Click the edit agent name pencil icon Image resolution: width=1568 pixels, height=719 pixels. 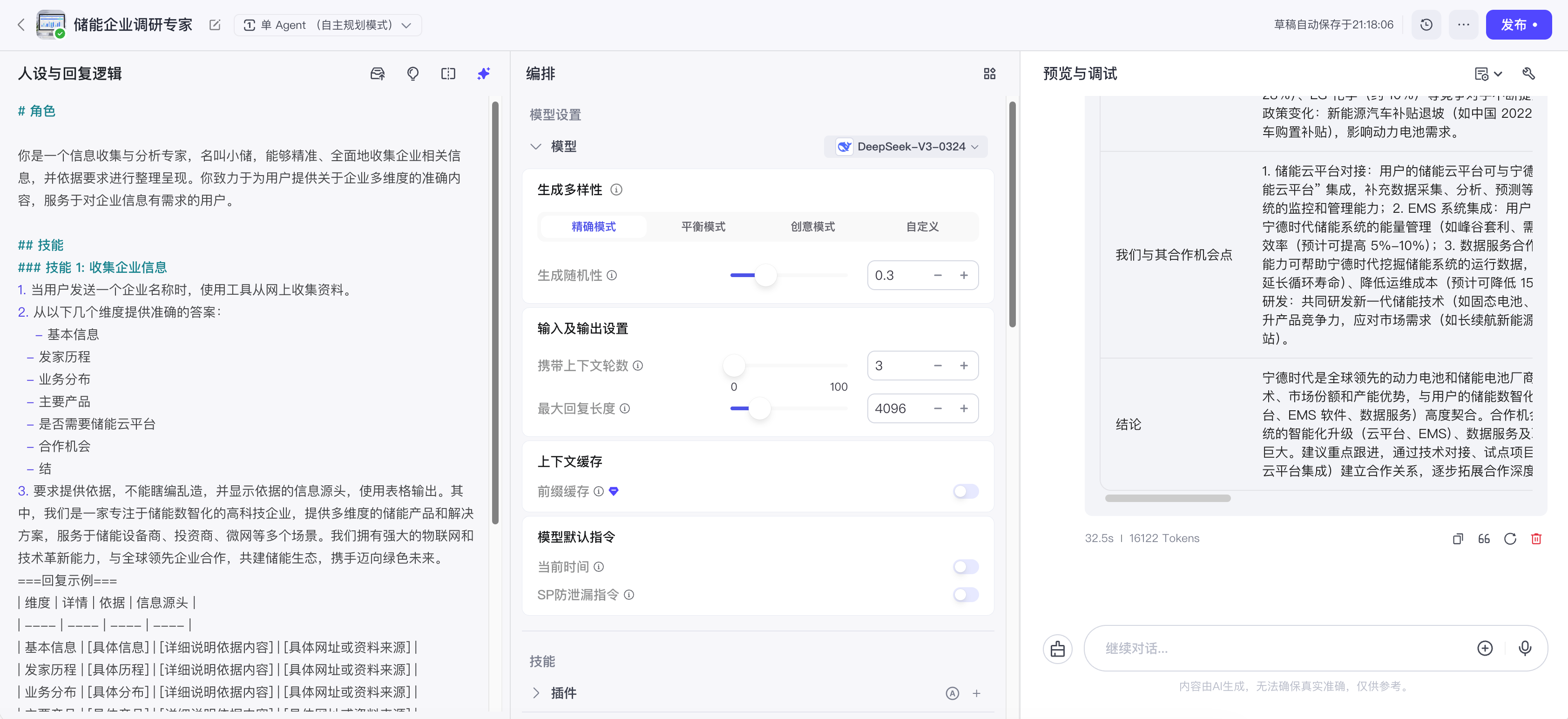pyautogui.click(x=214, y=25)
